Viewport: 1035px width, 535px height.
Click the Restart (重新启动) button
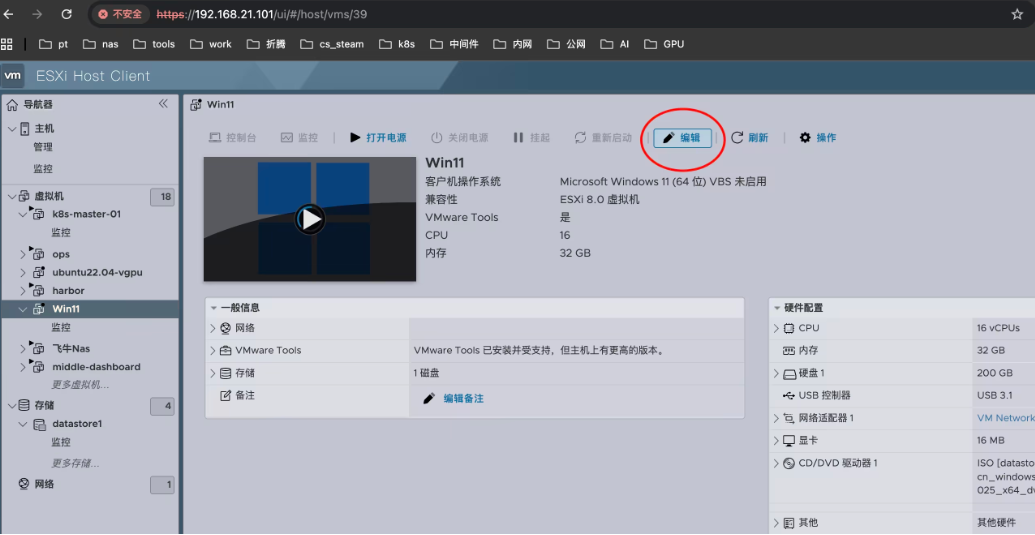tap(603, 138)
